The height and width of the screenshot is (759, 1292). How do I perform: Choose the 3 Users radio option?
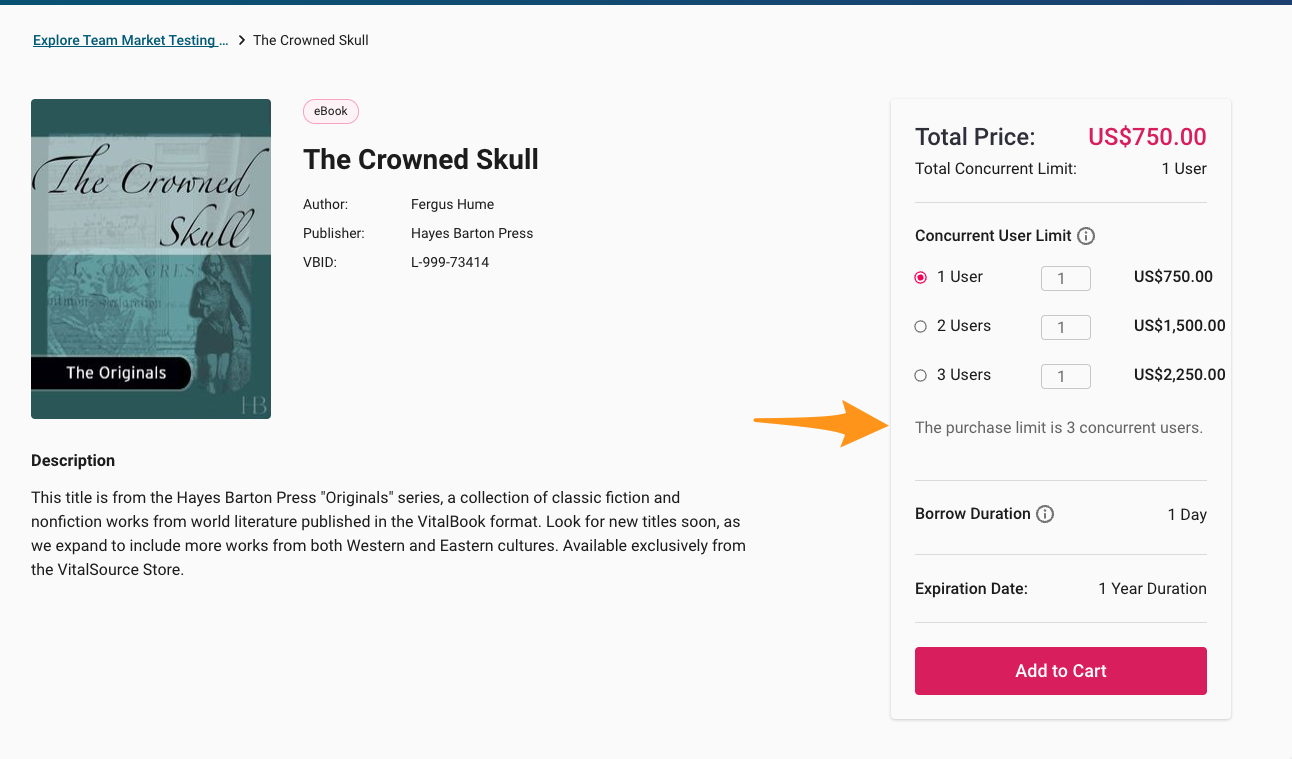921,376
